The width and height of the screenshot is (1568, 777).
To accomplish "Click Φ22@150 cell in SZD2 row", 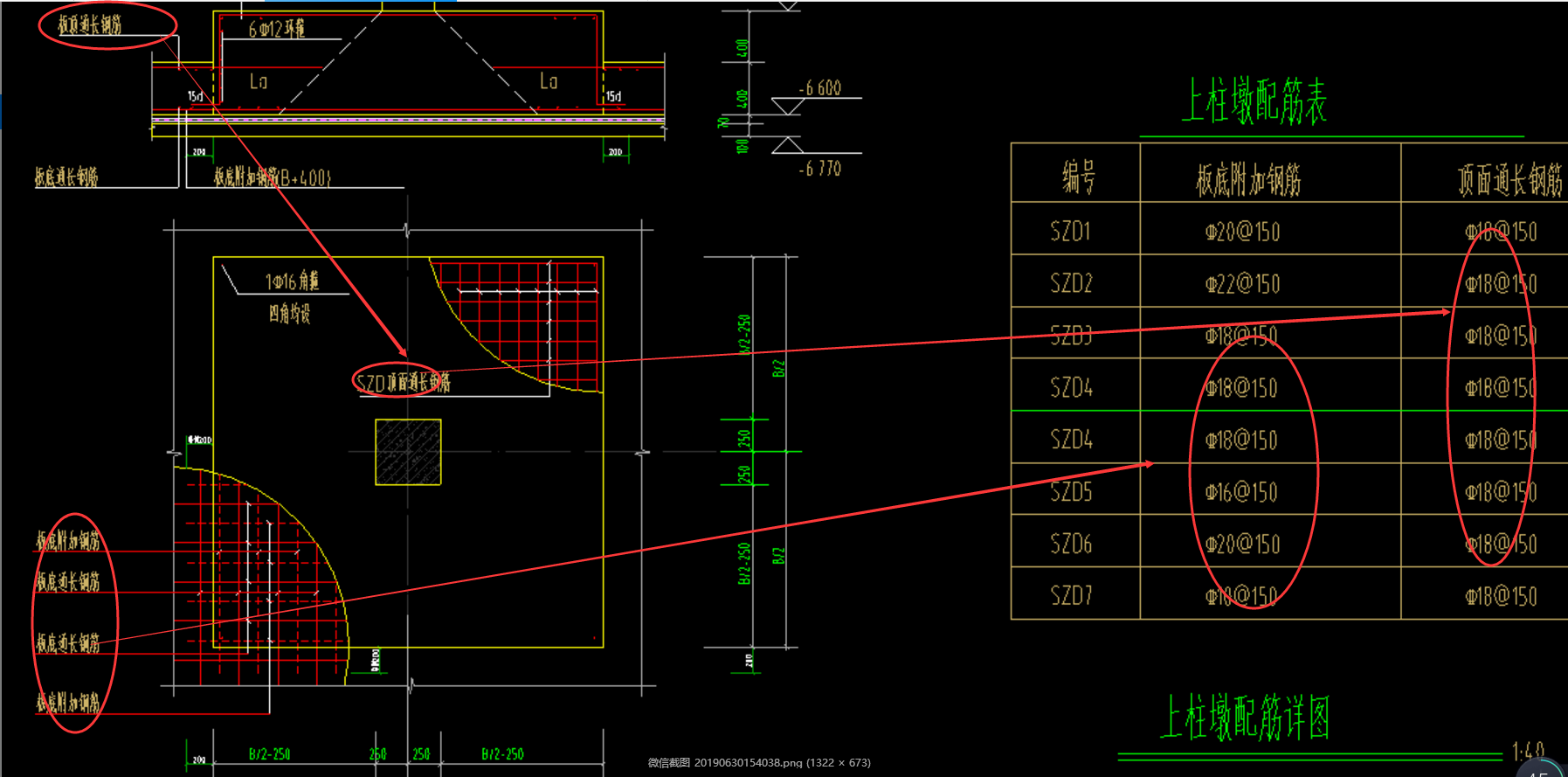I will click(1242, 283).
